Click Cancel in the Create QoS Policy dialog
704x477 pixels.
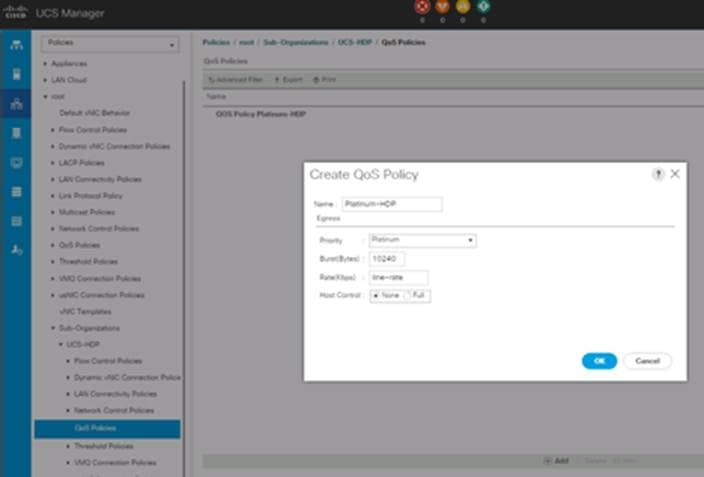coord(647,361)
